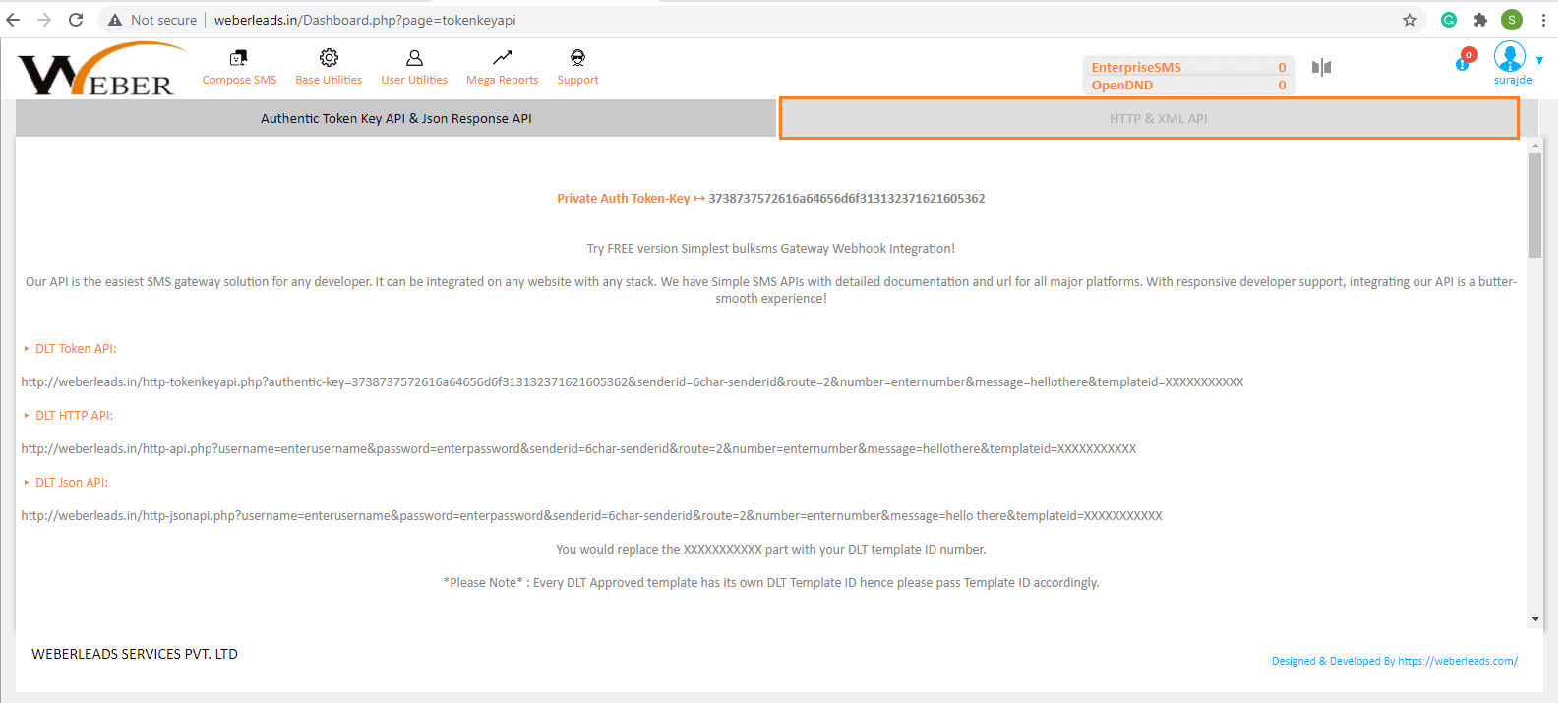Expand the DLT Json API section

tap(72, 483)
